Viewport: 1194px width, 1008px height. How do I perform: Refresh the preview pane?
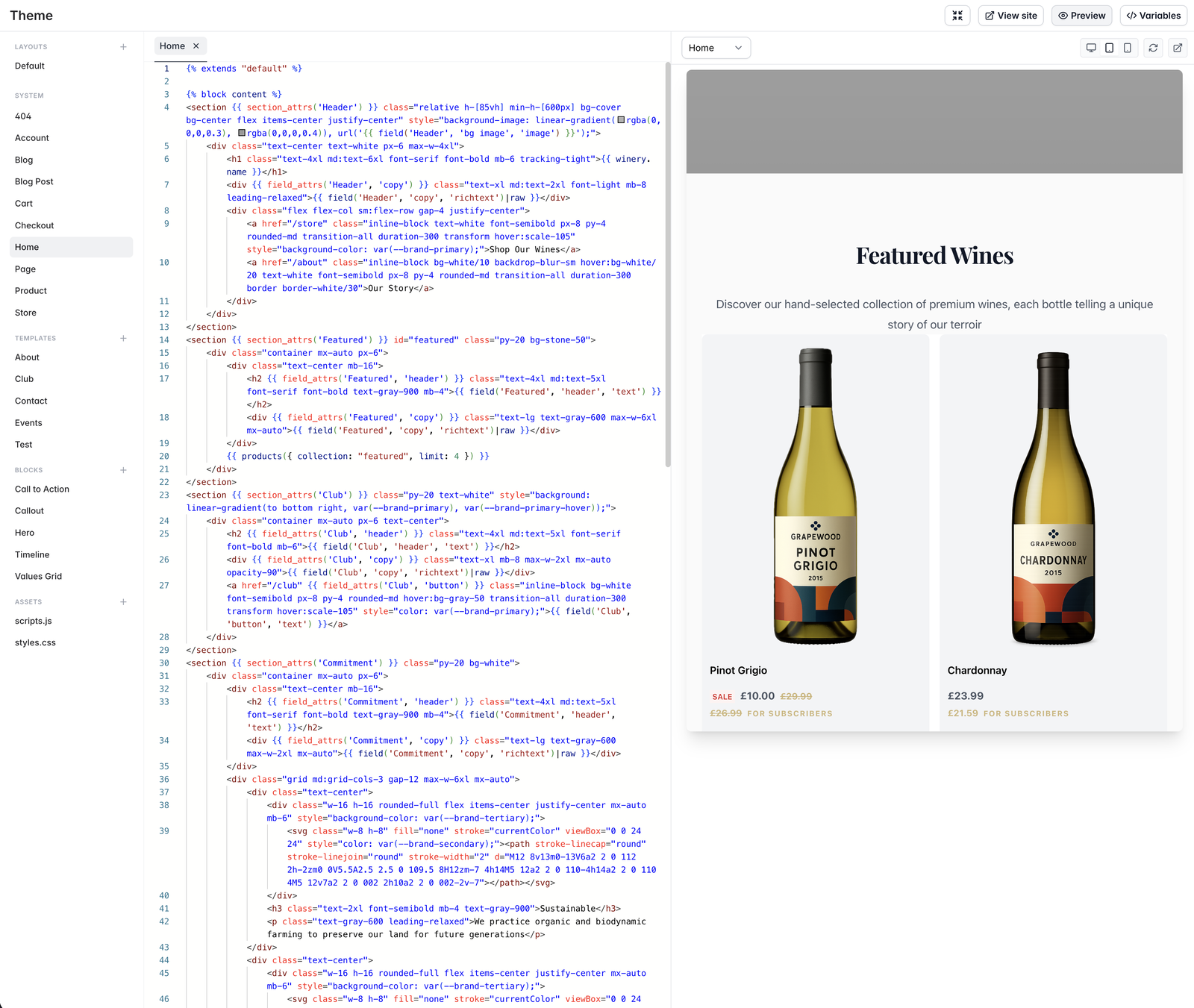(1153, 48)
